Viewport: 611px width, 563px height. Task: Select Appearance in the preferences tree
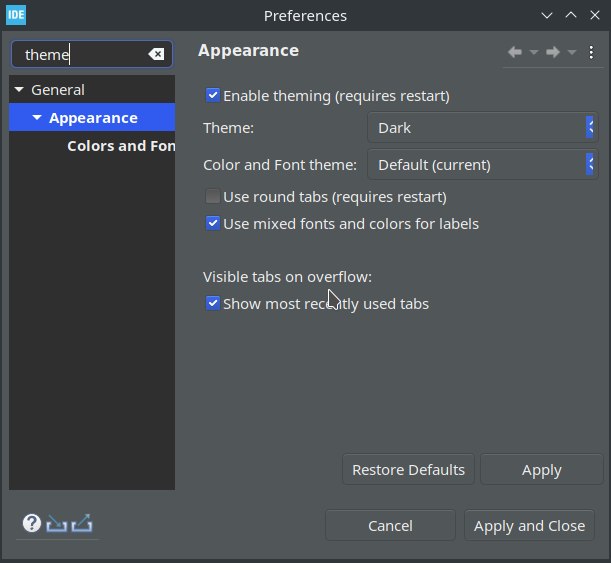pyautogui.click(x=93, y=118)
